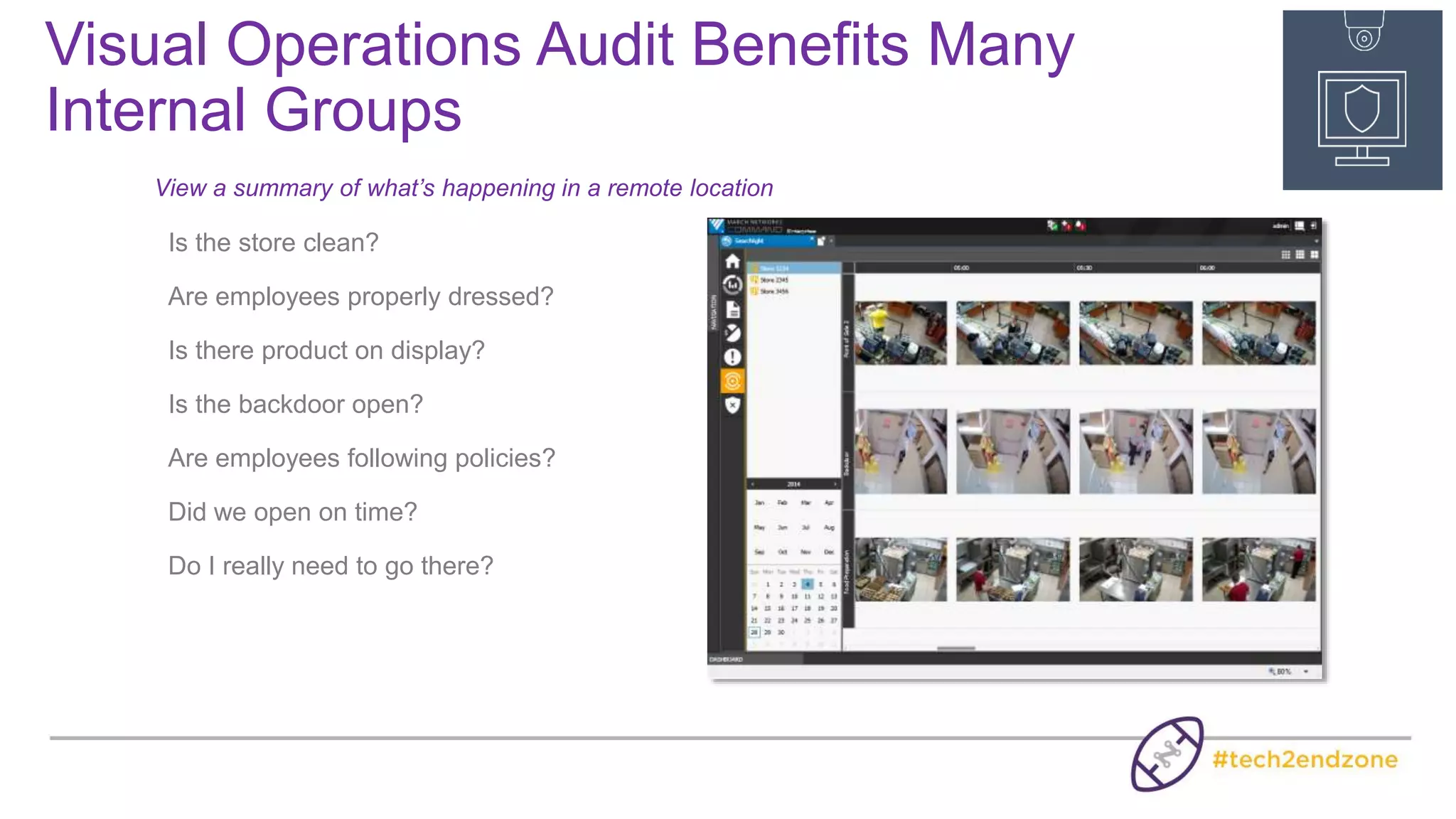The image size is (1456, 819).
Task: Select Feb in the month picker
Action: click(x=782, y=503)
